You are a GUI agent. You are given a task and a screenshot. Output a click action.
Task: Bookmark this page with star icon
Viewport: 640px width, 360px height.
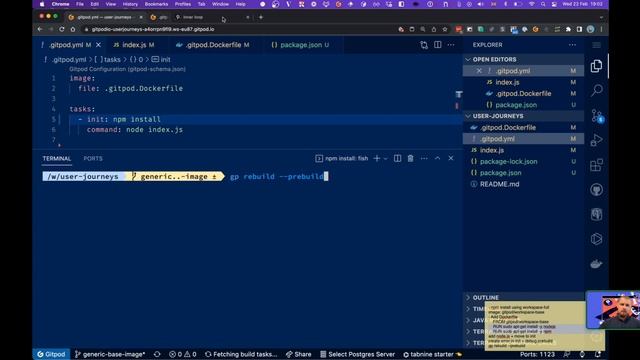(x=445, y=29)
